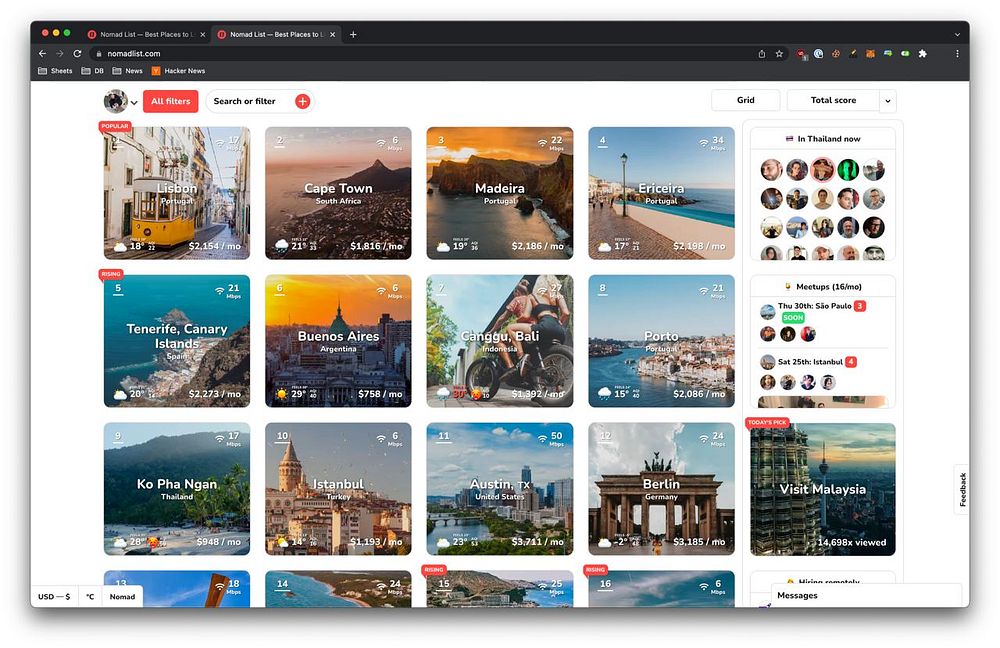This screenshot has width=1000, height=648.
Task: Open the Canggu, Bali card
Action: pos(499,341)
